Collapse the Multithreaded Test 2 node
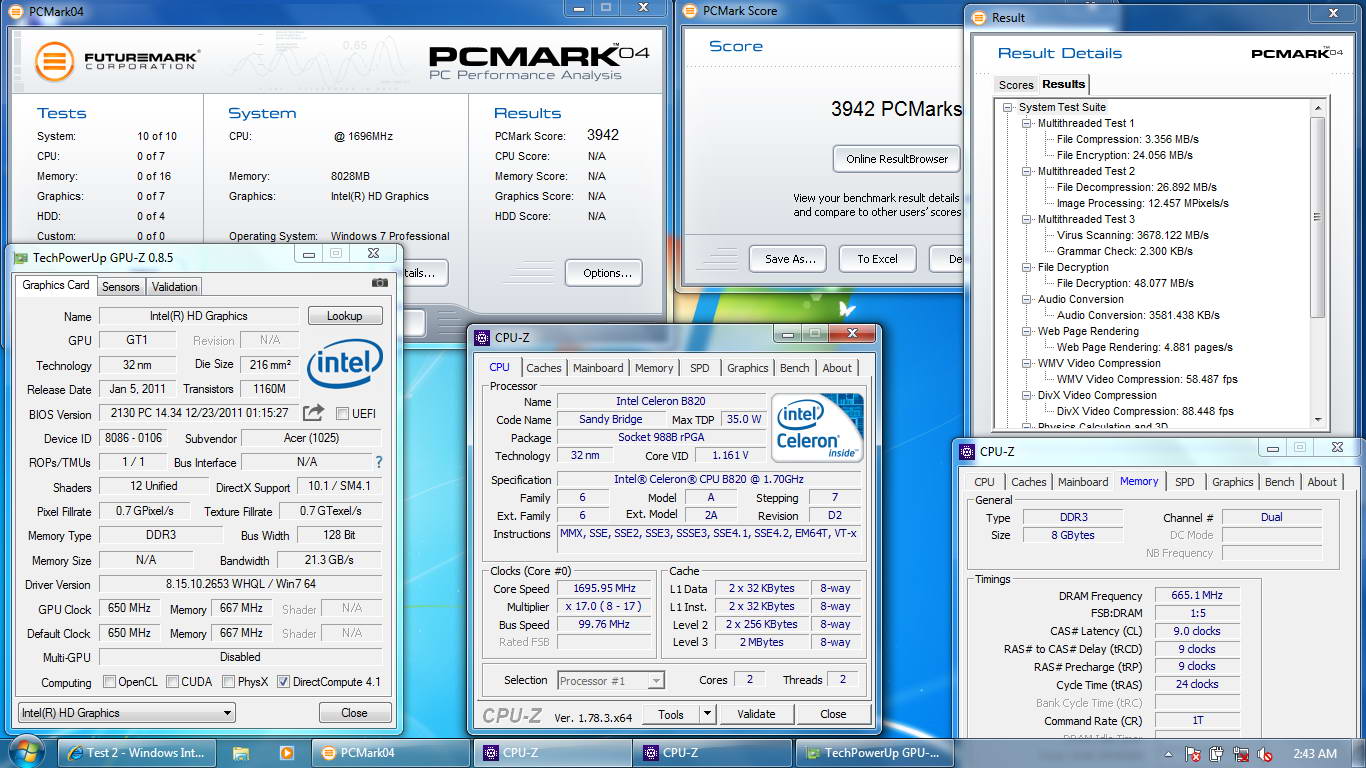The width and height of the screenshot is (1366, 768). [x=1027, y=171]
